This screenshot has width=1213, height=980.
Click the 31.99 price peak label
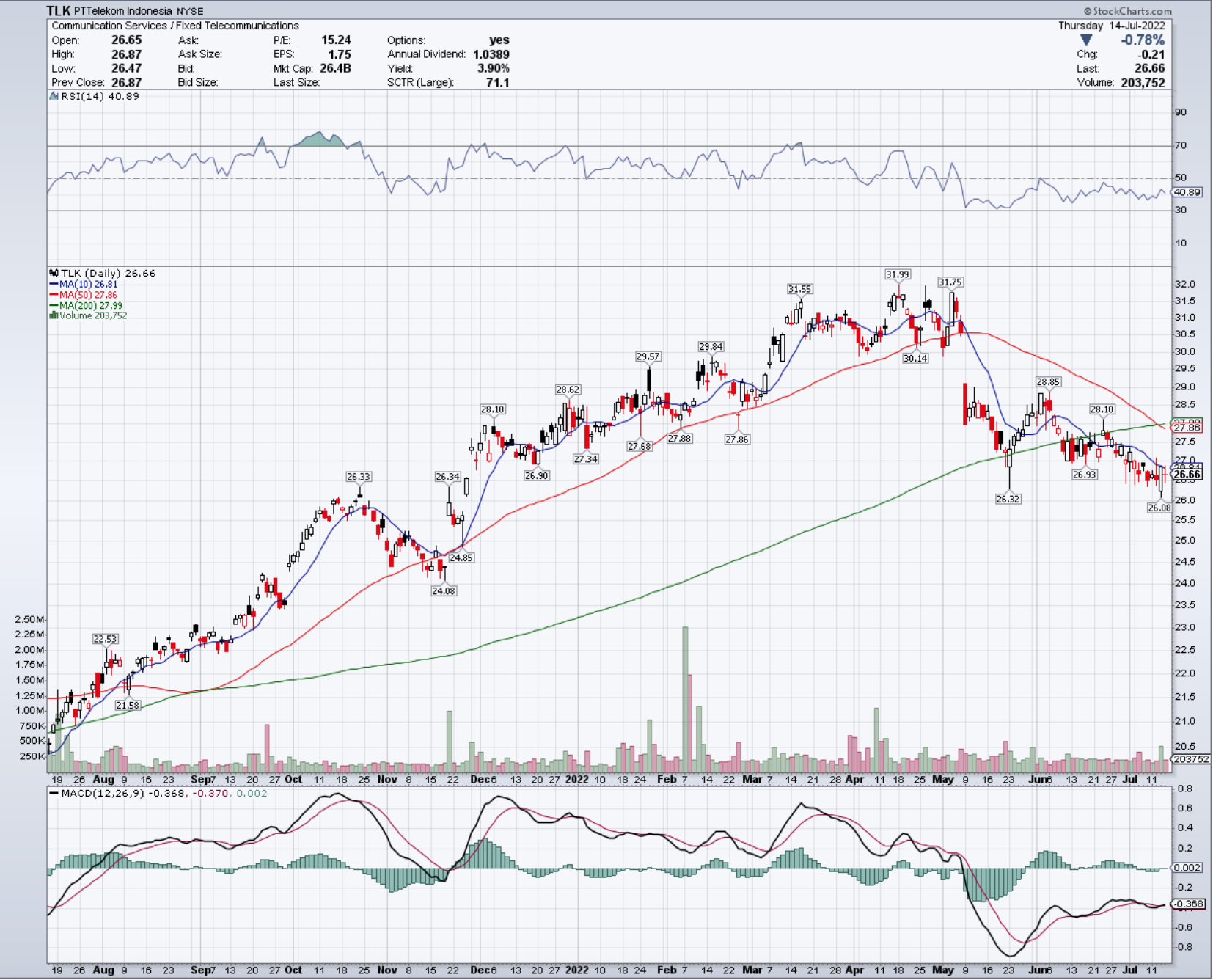(x=897, y=274)
